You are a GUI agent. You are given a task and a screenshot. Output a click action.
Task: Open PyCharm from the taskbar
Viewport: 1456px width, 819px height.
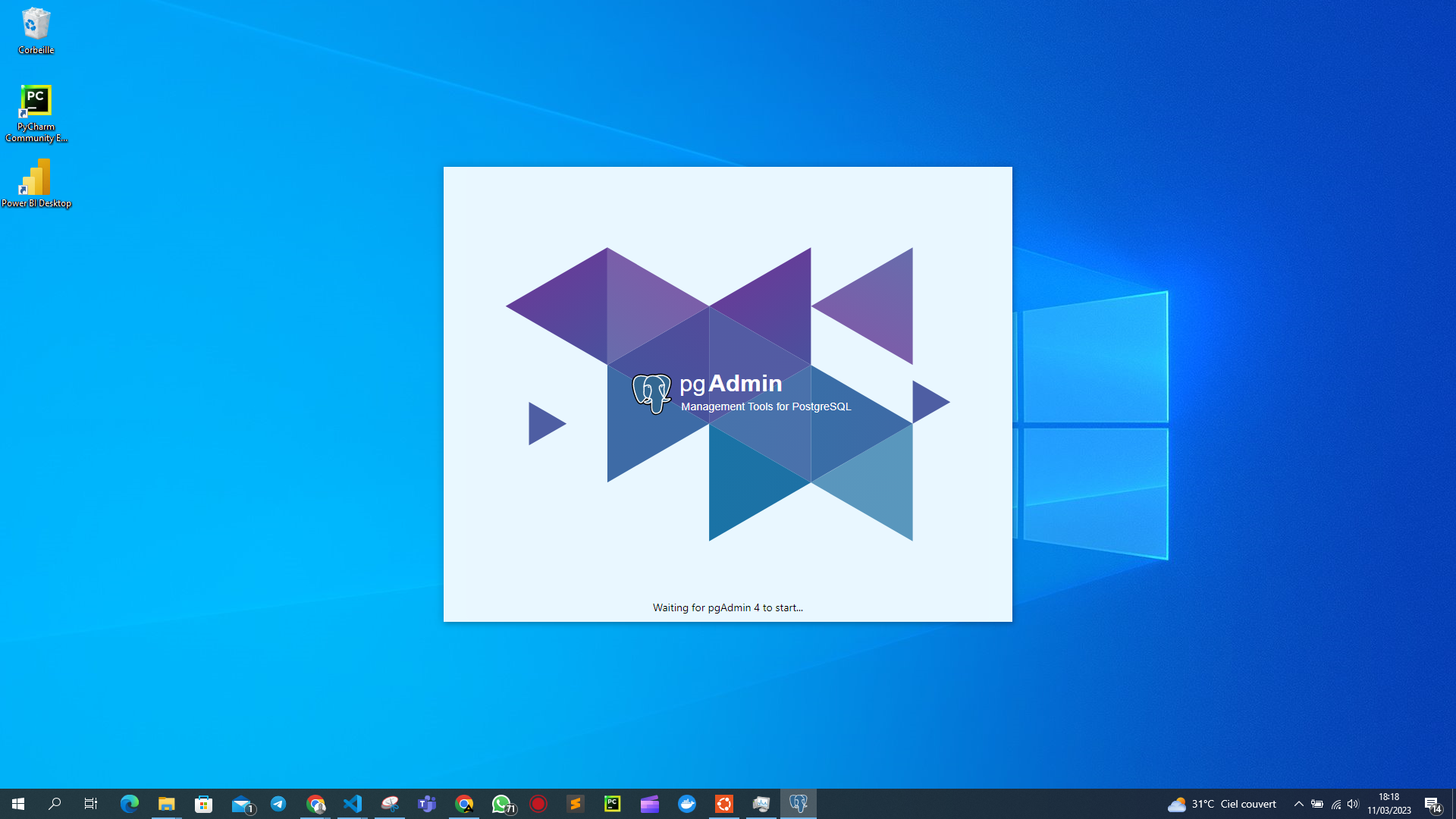(x=613, y=804)
